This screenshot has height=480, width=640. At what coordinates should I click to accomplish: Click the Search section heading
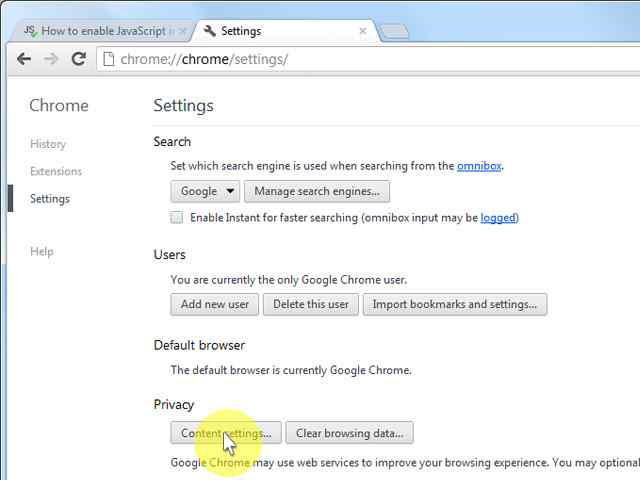[172, 142]
